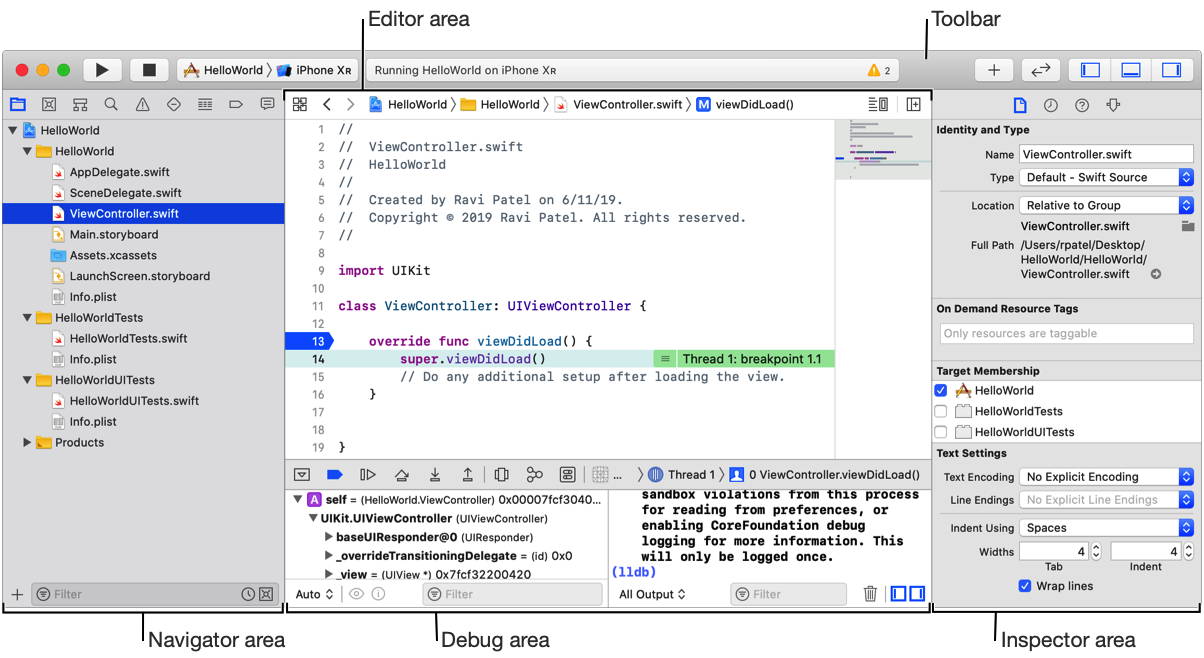Run the app with the Play button
1204x658 pixels.
102,70
